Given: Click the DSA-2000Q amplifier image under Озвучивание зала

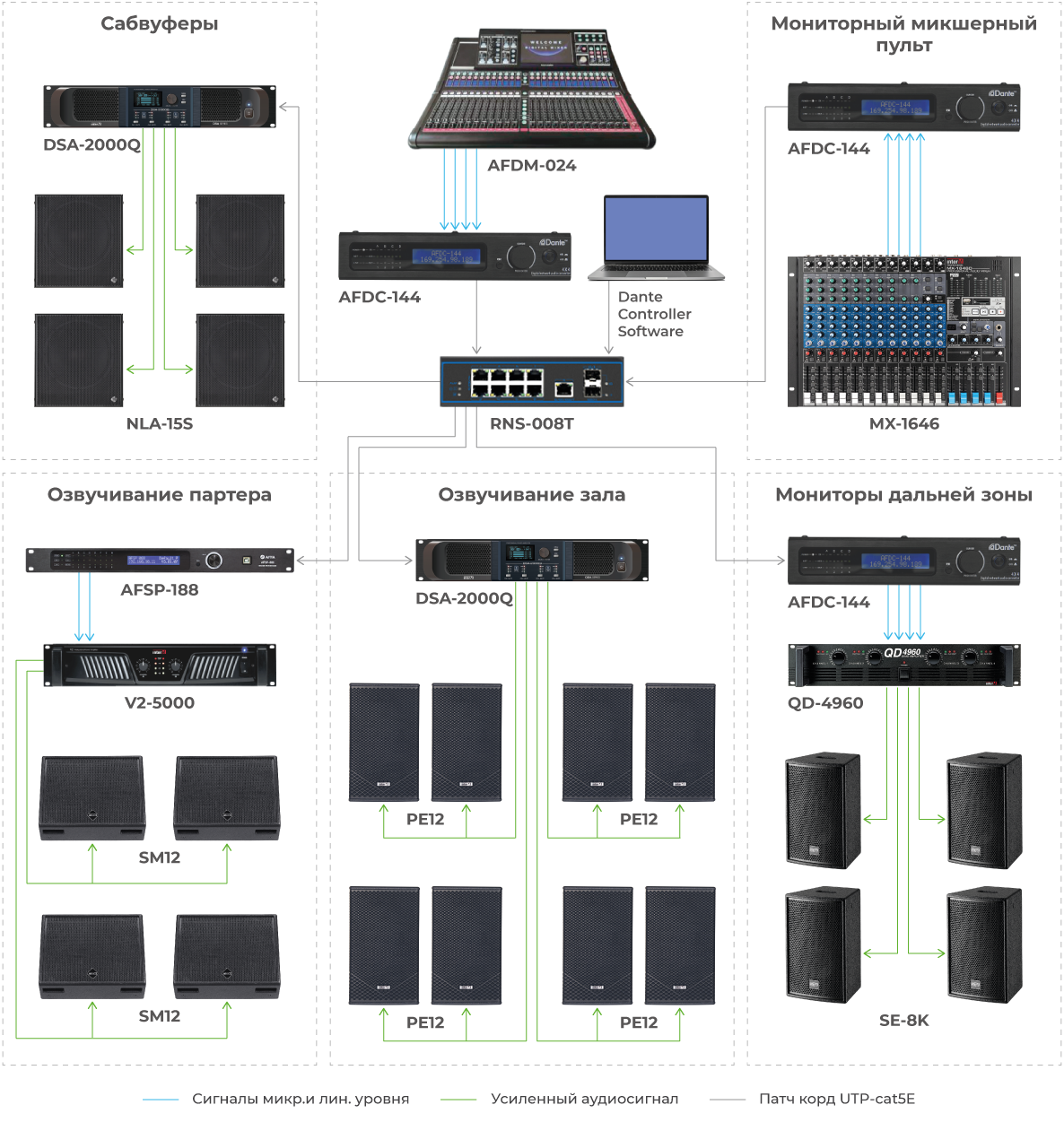Looking at the screenshot, I should (x=532, y=560).
